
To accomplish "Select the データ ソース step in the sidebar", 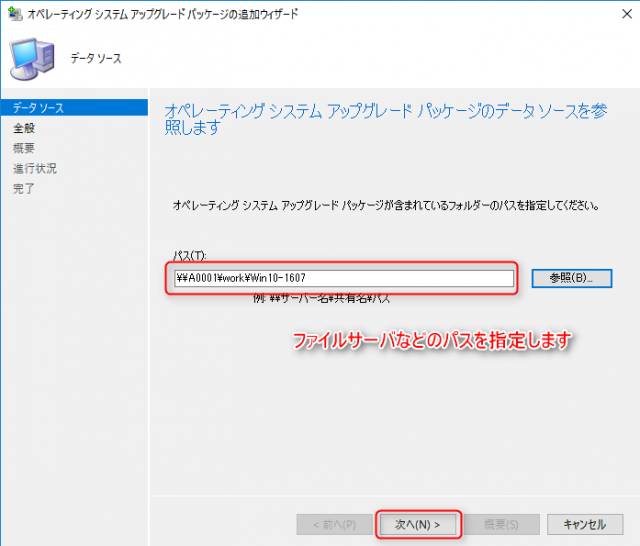I will [38, 107].
